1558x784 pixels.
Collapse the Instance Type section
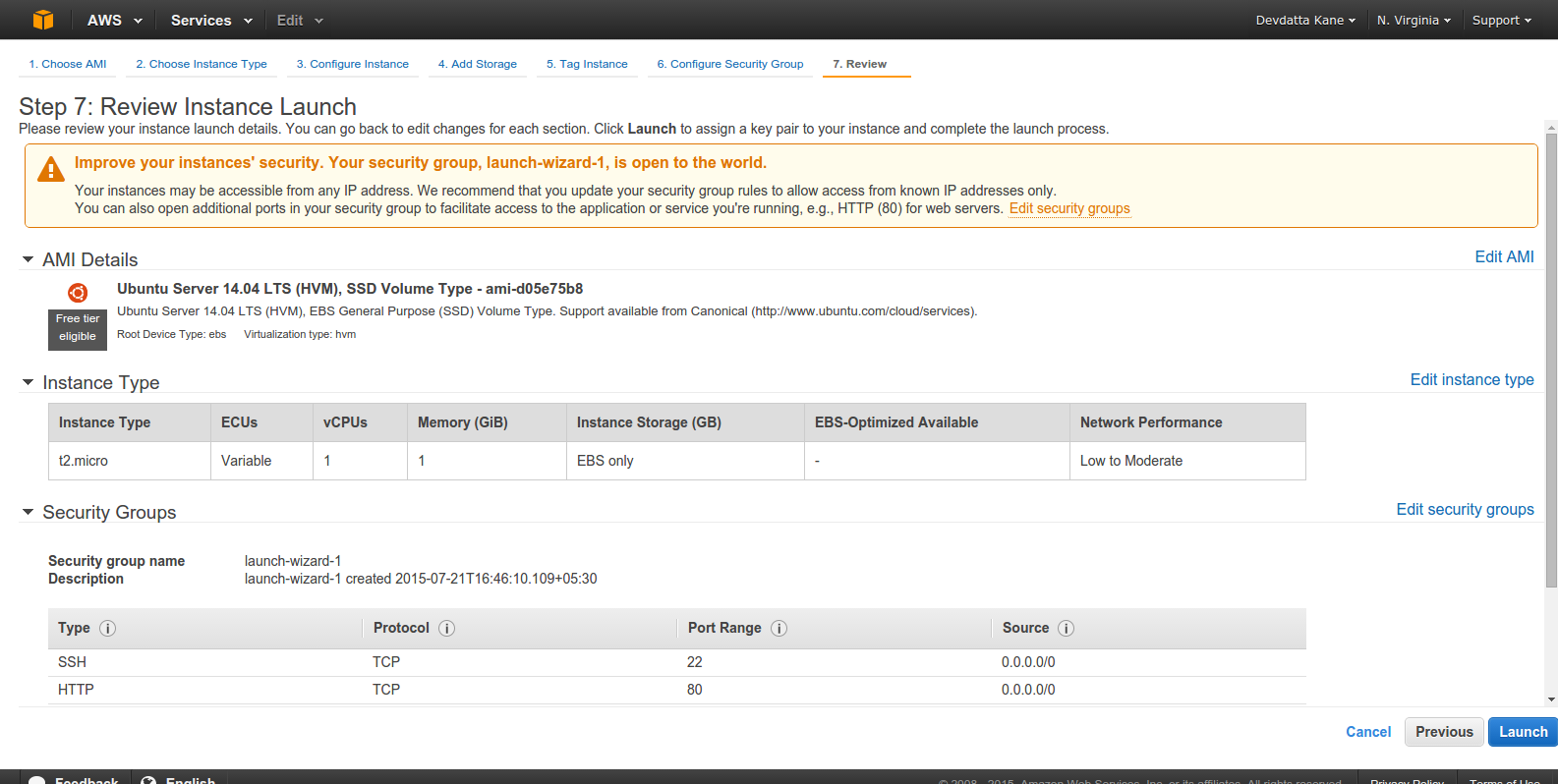29,382
